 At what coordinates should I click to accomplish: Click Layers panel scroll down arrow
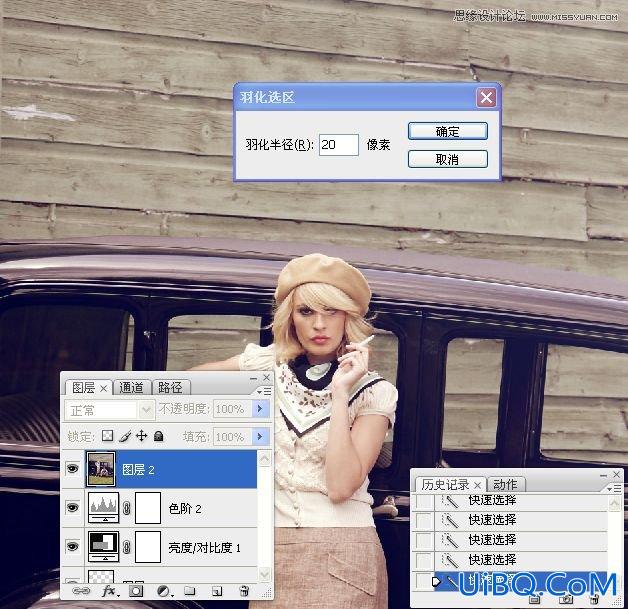(264, 575)
